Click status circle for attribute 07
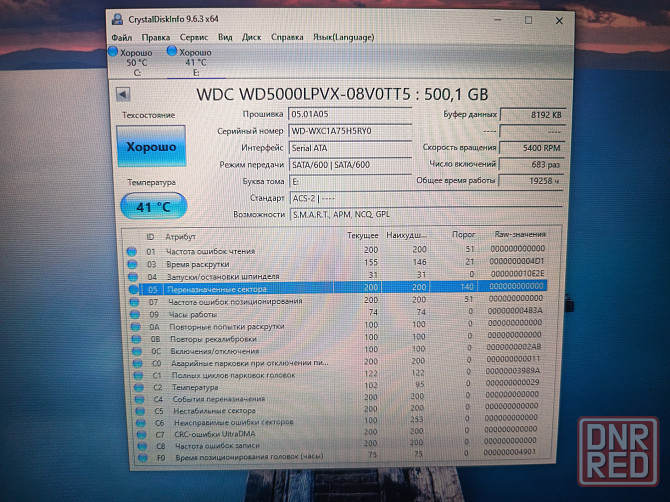Screen dimensions: 670x502 [134, 302]
